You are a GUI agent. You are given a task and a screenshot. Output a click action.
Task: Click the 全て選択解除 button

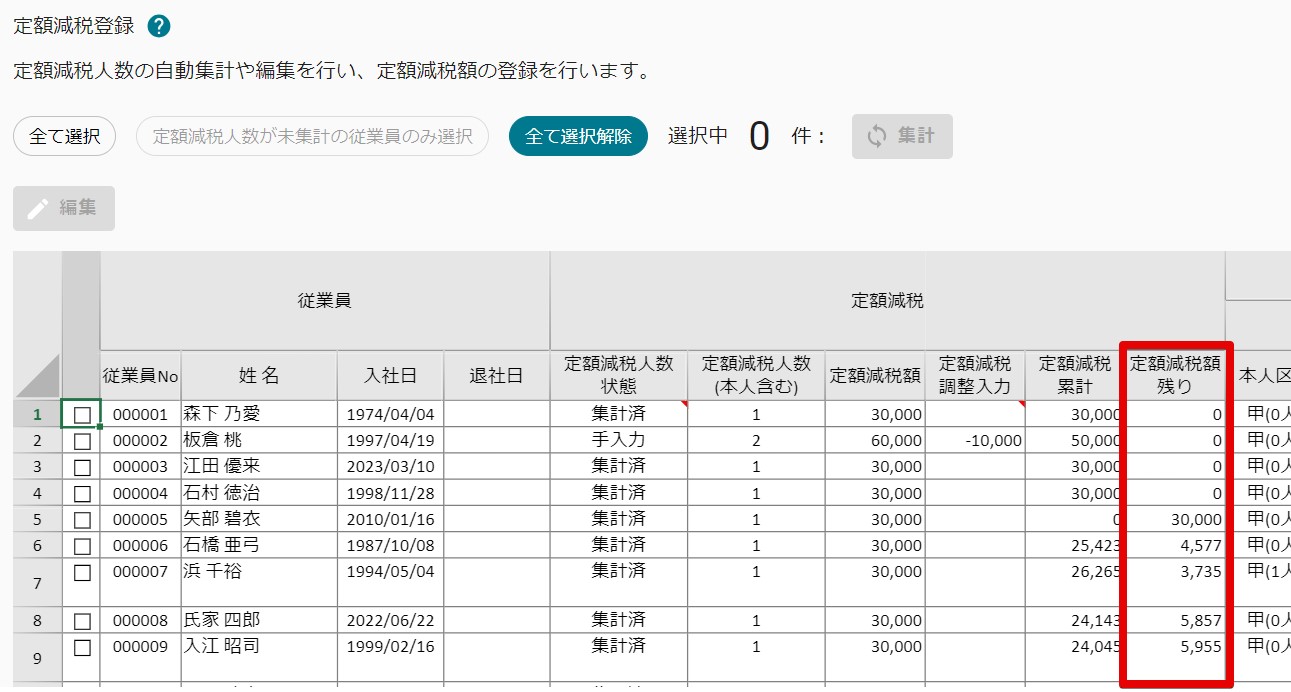click(x=578, y=136)
